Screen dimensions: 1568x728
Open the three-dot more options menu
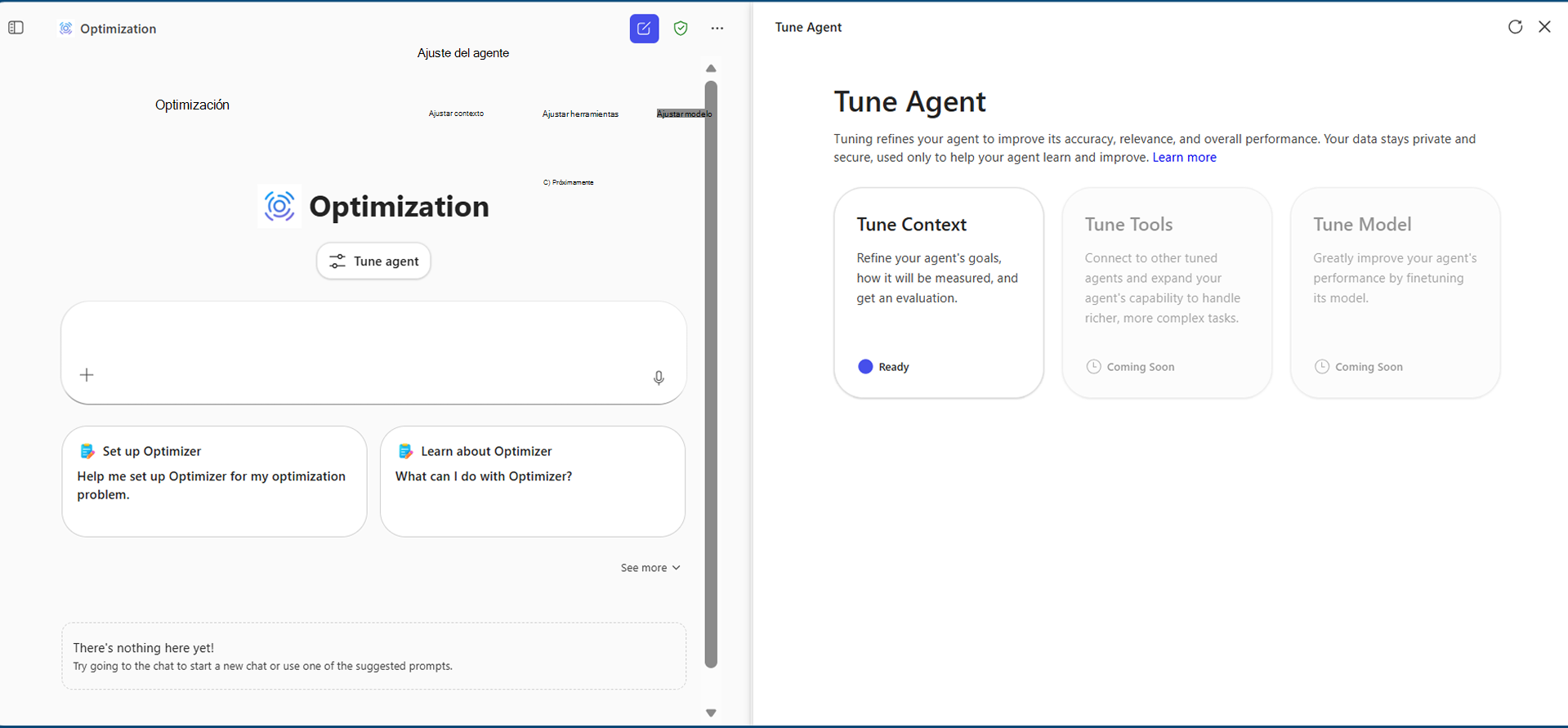[717, 29]
